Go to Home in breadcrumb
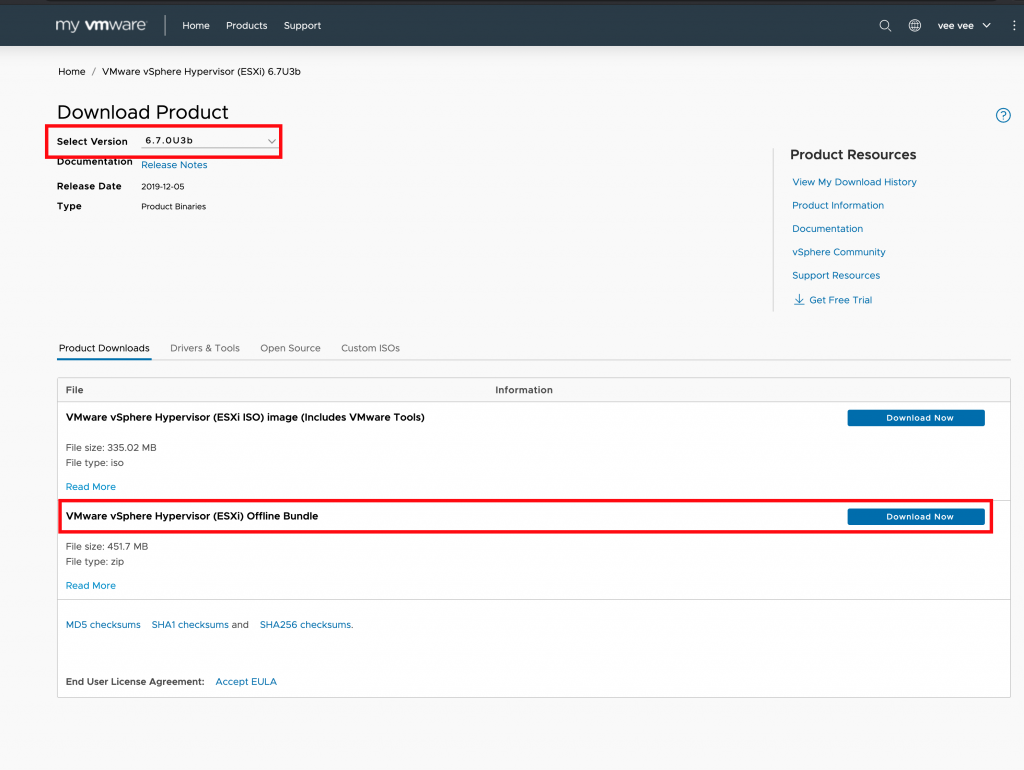 pos(71,72)
